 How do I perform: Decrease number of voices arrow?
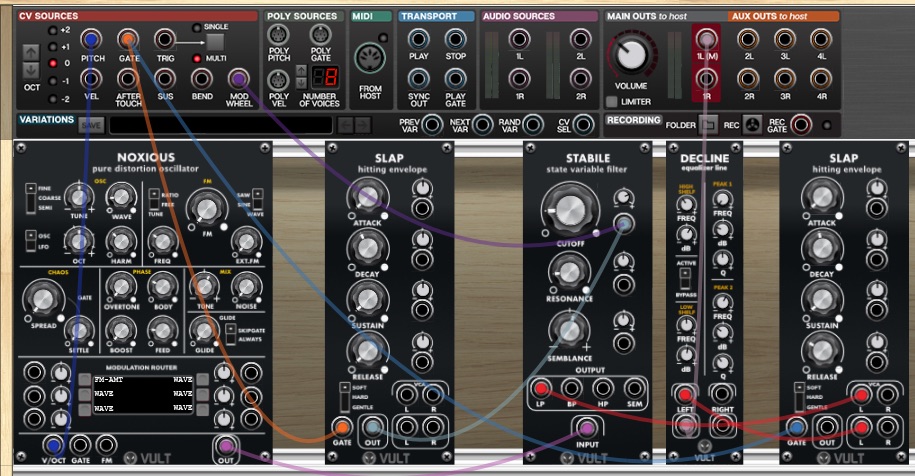(x=301, y=83)
